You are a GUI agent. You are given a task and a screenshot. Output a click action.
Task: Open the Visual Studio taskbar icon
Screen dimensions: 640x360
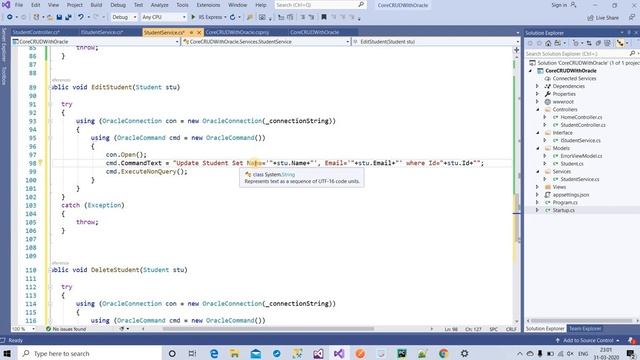pos(339,353)
